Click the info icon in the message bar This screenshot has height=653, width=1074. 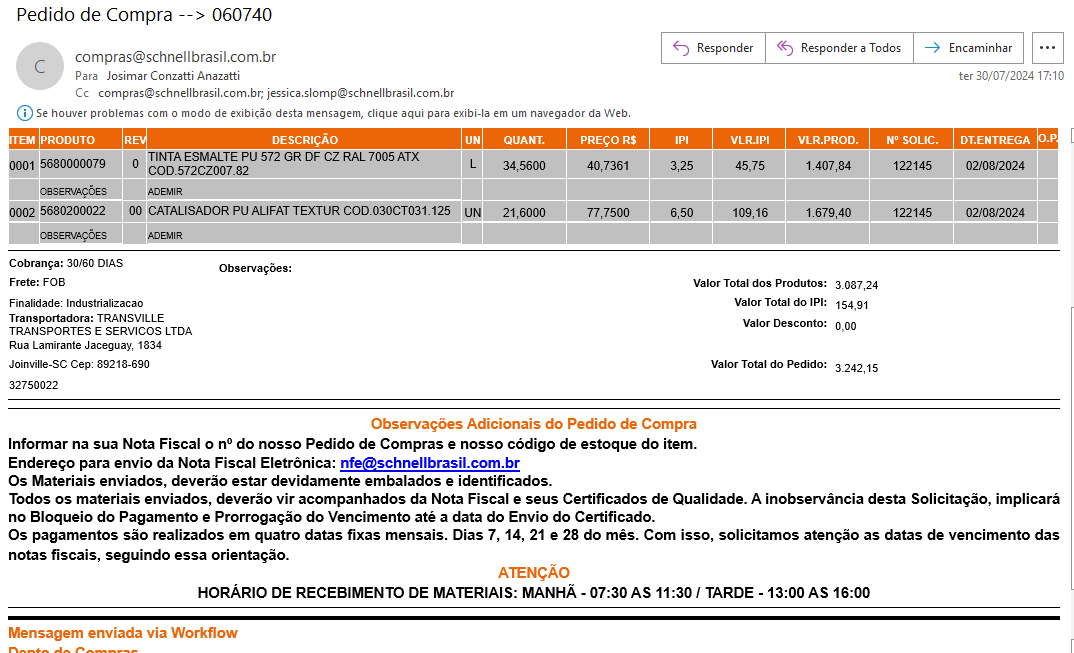click(x=24, y=113)
